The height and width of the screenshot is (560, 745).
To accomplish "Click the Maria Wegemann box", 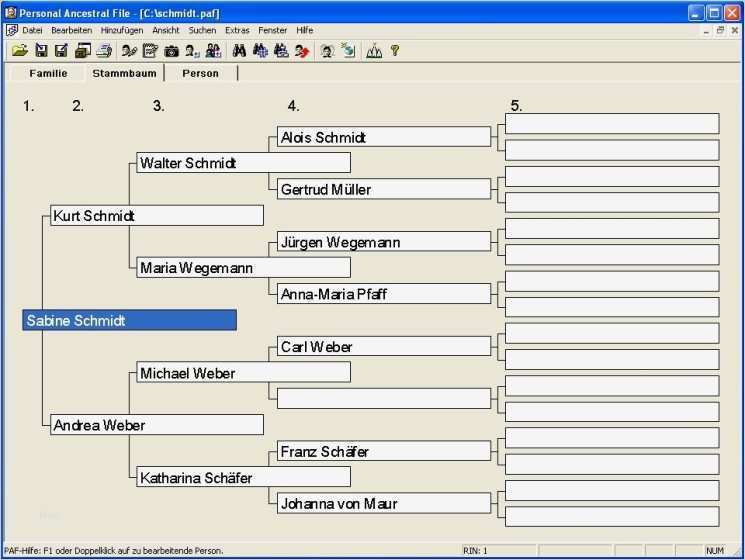I will (244, 267).
